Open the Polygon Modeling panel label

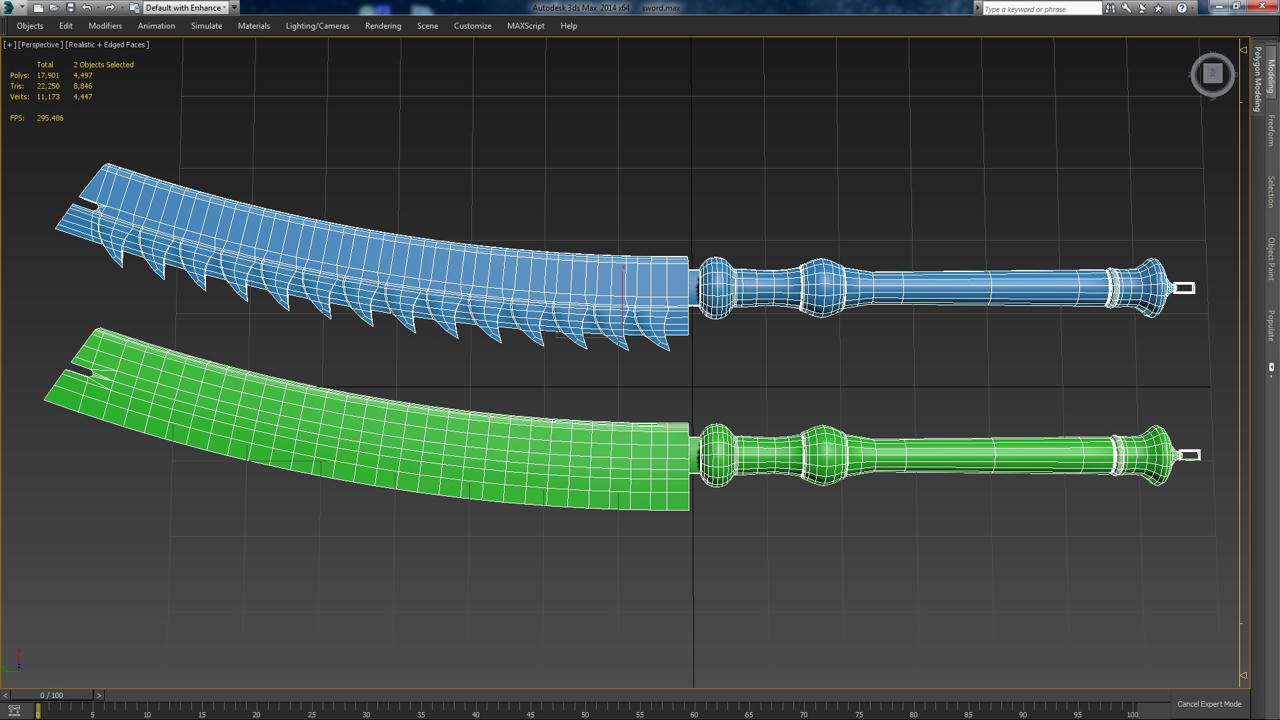pos(1258,78)
